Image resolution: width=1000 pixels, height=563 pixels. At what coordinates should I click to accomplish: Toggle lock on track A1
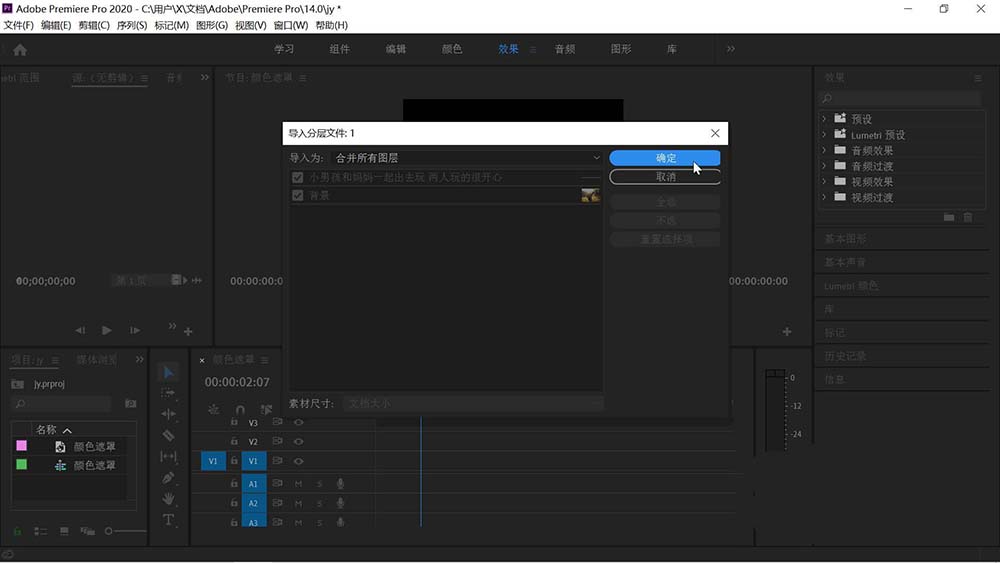[x=234, y=484]
